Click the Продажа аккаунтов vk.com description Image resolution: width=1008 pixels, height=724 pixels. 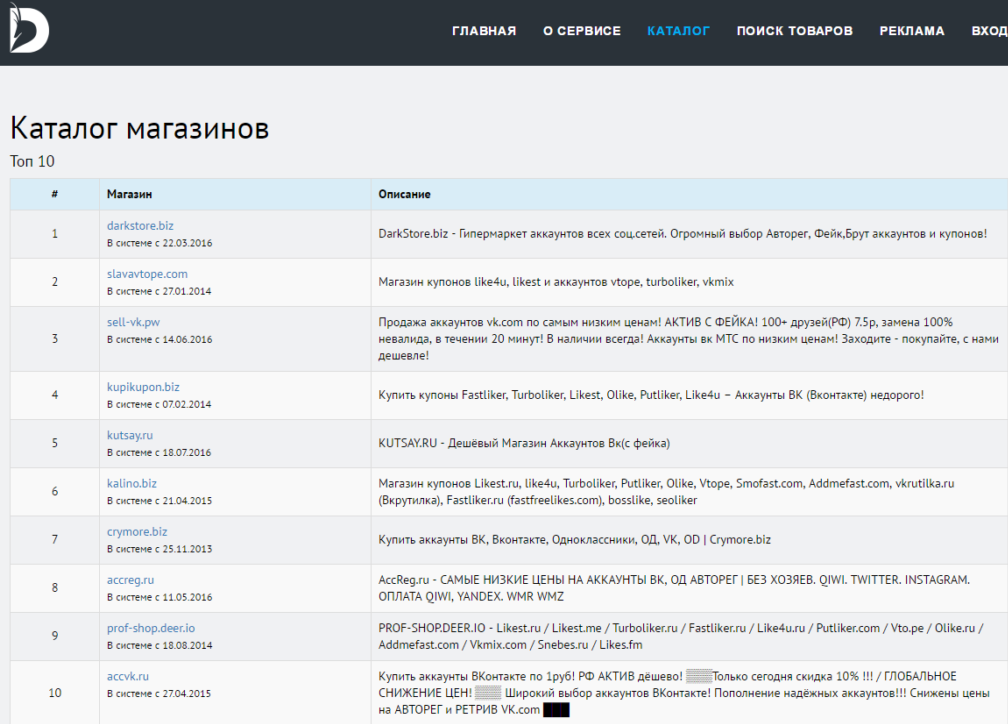(x=688, y=339)
